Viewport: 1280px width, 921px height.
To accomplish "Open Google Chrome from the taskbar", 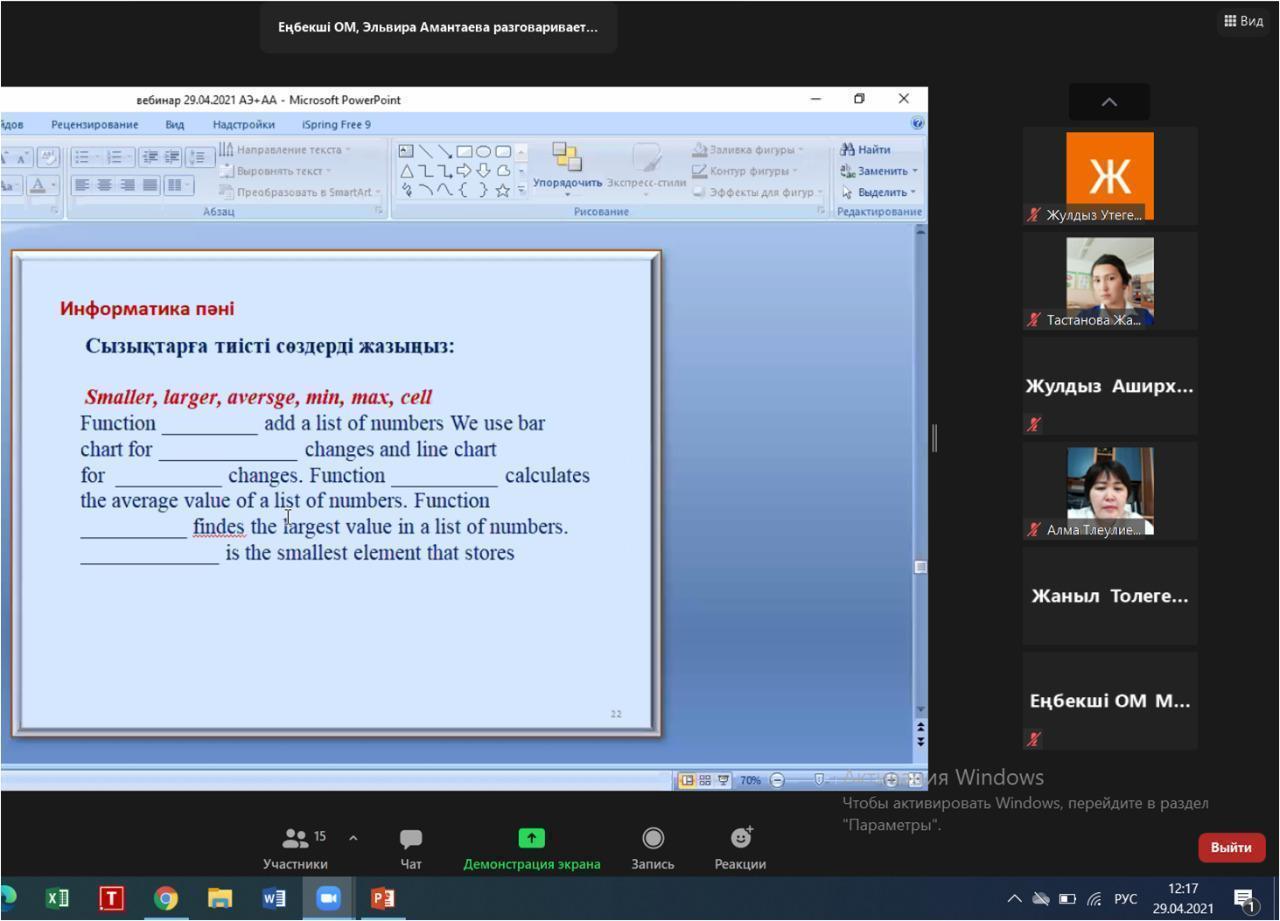I will pyautogui.click(x=165, y=899).
